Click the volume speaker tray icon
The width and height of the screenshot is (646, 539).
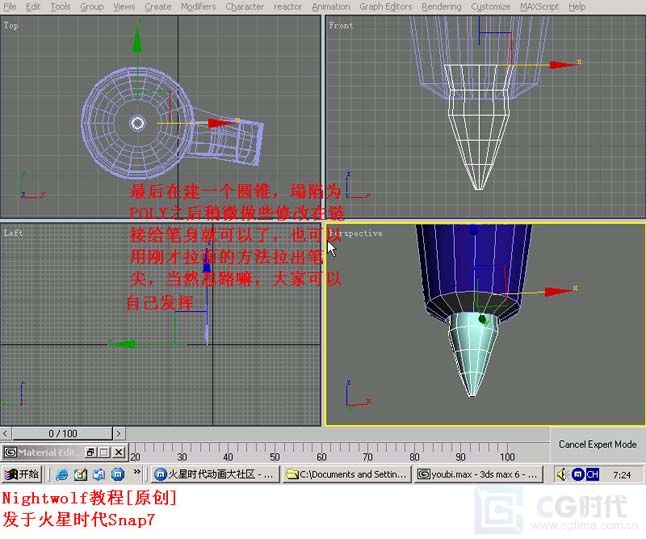pos(562,475)
